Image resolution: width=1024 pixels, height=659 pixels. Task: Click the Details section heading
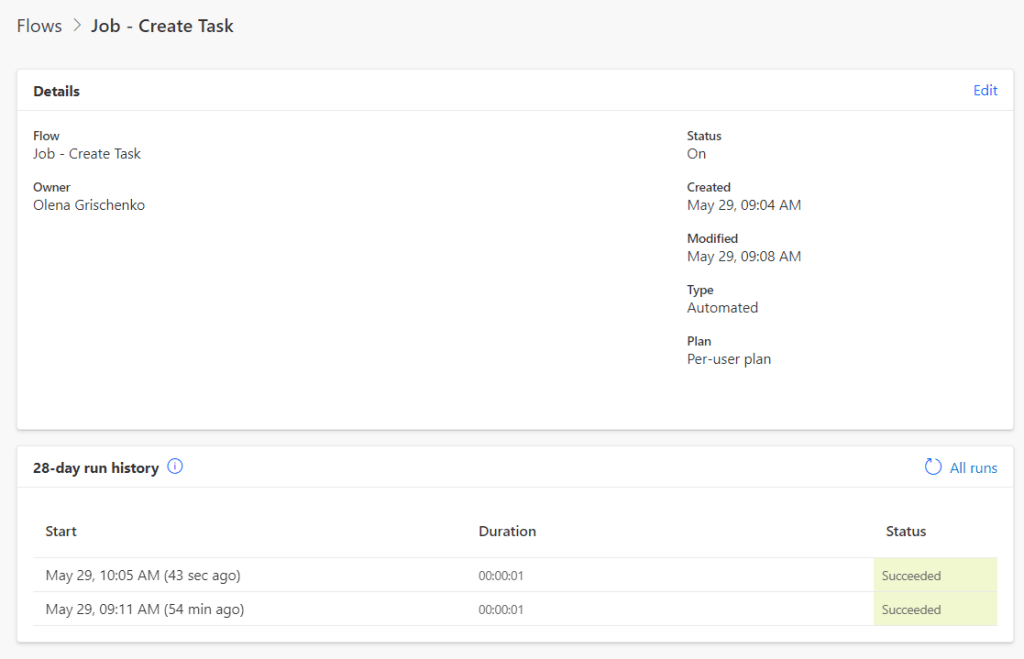[57, 91]
